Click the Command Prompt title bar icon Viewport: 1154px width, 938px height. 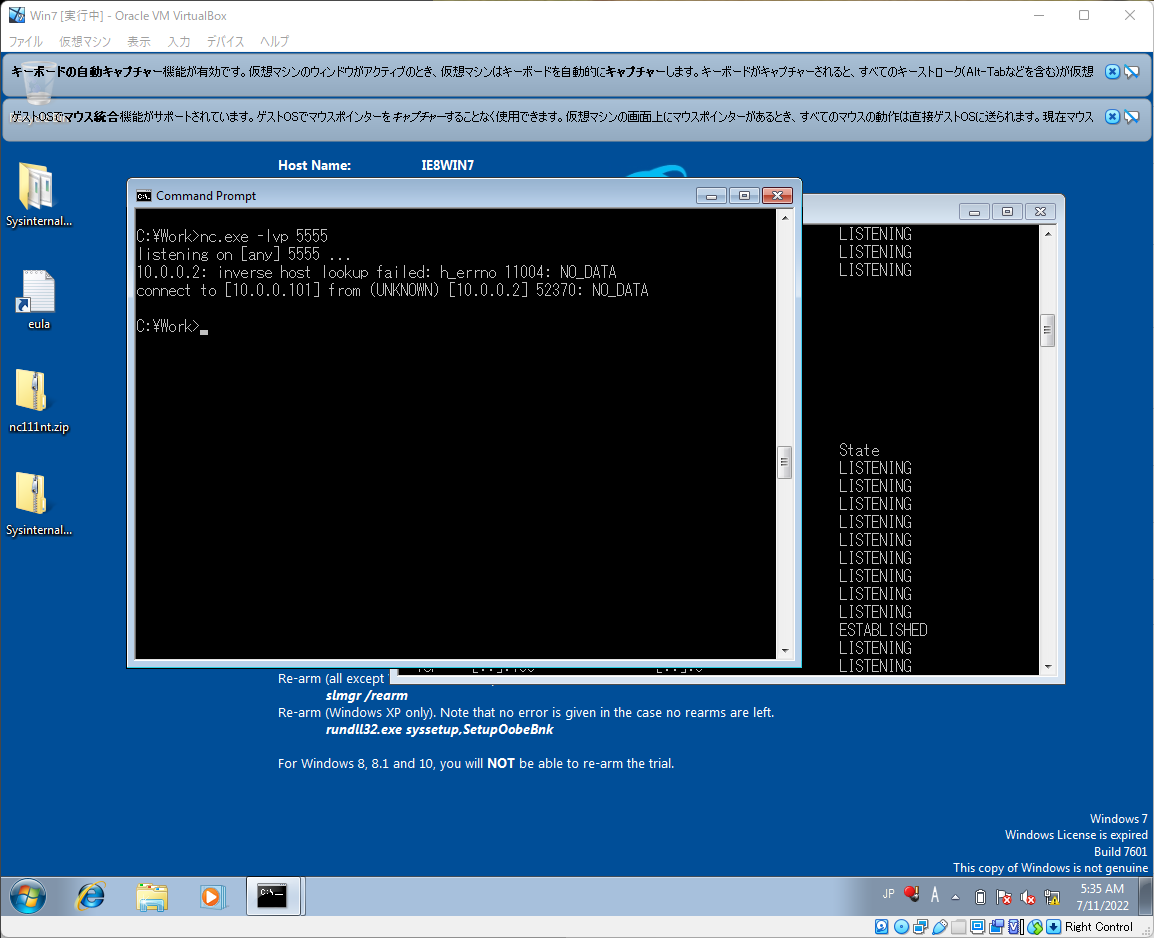tap(144, 196)
